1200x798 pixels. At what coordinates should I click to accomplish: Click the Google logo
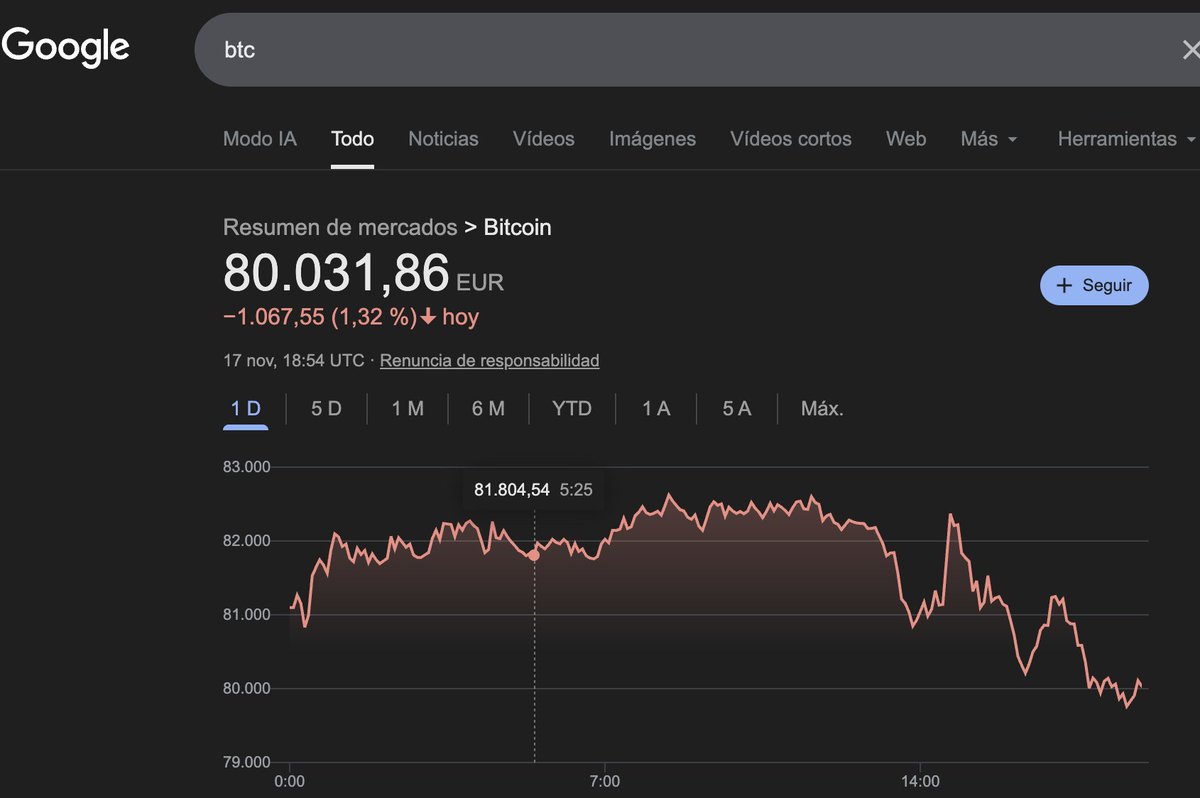click(x=64, y=47)
